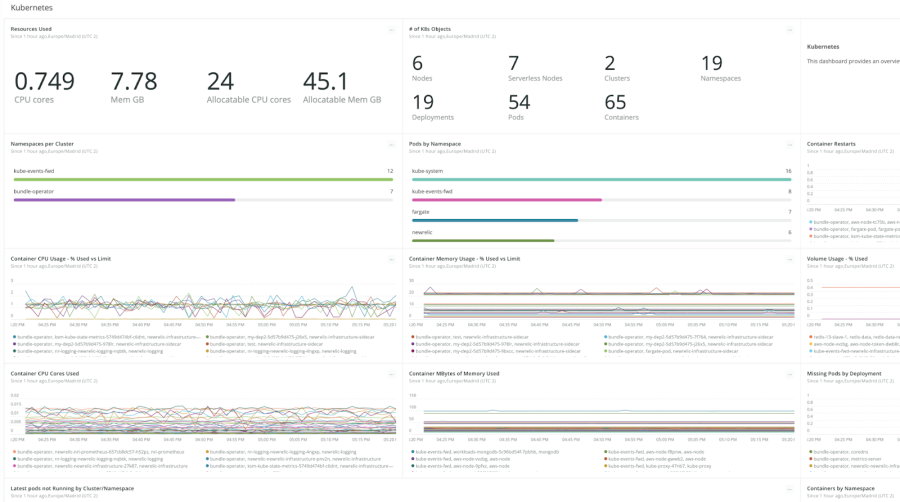Screen dimensions: 900x502
Task: Open the Container CPU Usage widget ellipsis menu
Action: click(x=391, y=259)
